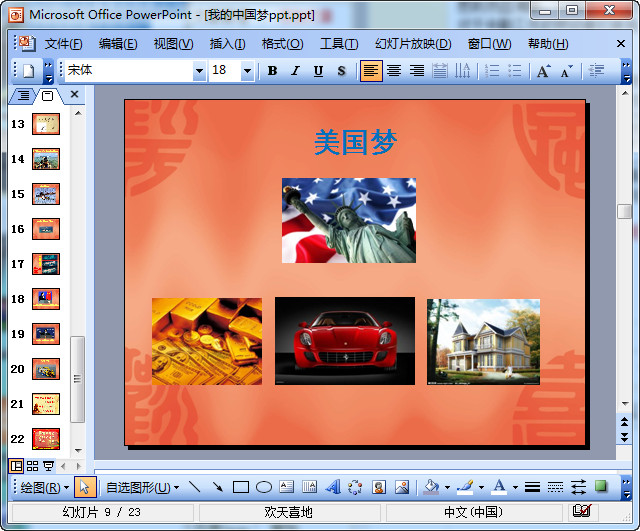This screenshot has width=640, height=531.
Task: Apply the font color
Action: (x=499, y=487)
